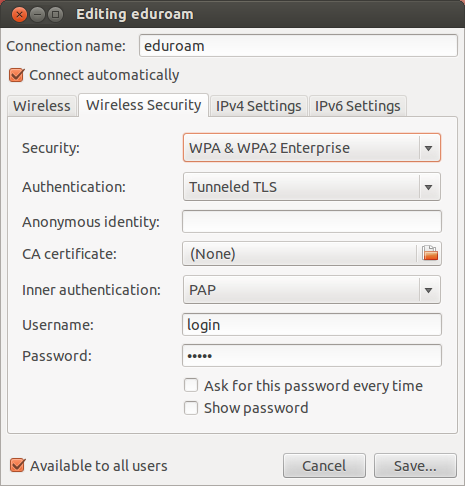The width and height of the screenshot is (465, 486).
Task: Click the Cancel button
Action: click(324, 466)
